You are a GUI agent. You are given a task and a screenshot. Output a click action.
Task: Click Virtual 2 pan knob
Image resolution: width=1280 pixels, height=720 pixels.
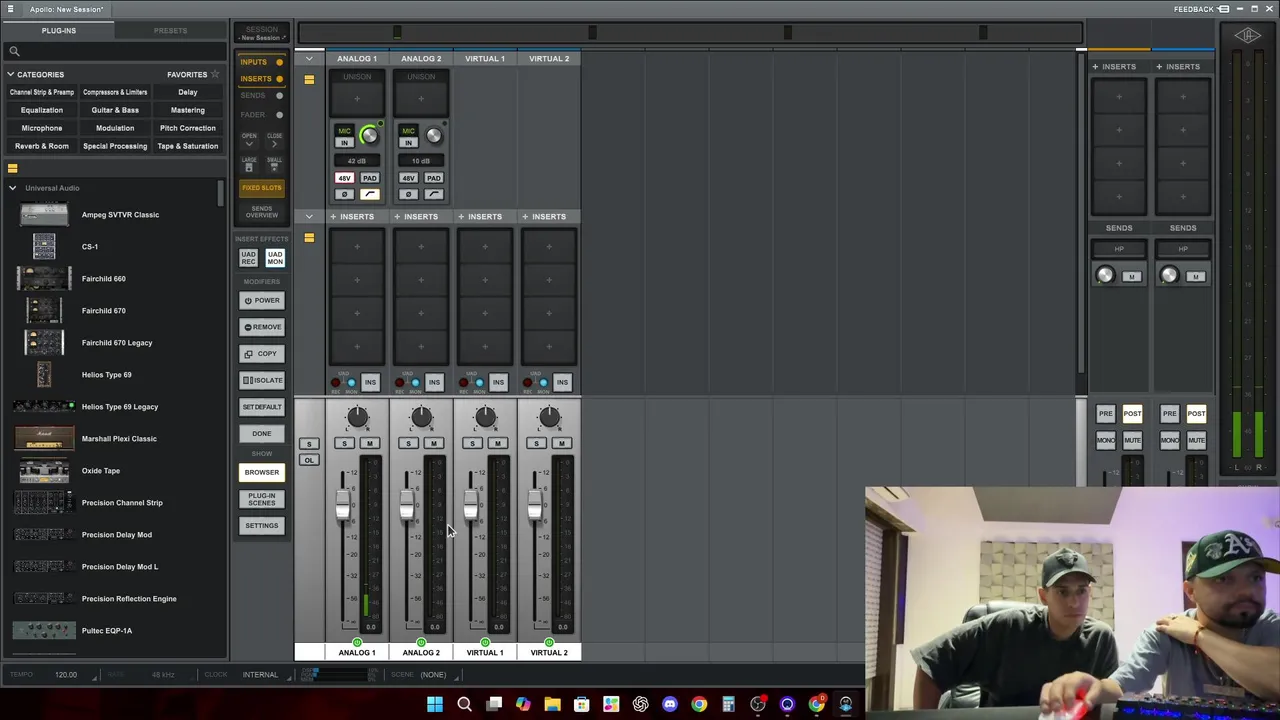[549, 417]
